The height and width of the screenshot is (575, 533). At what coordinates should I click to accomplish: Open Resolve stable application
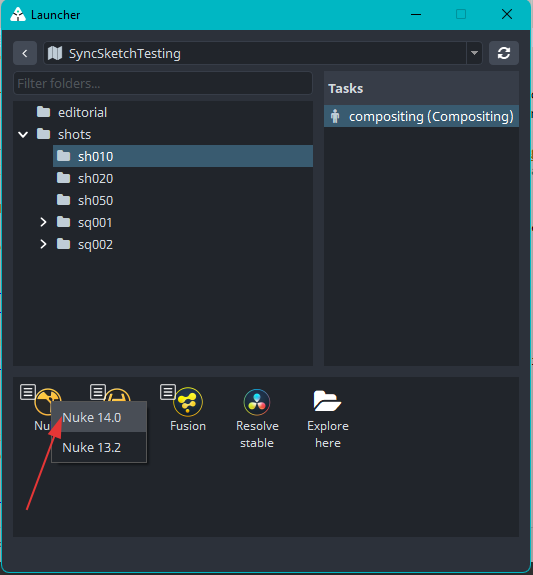click(257, 402)
